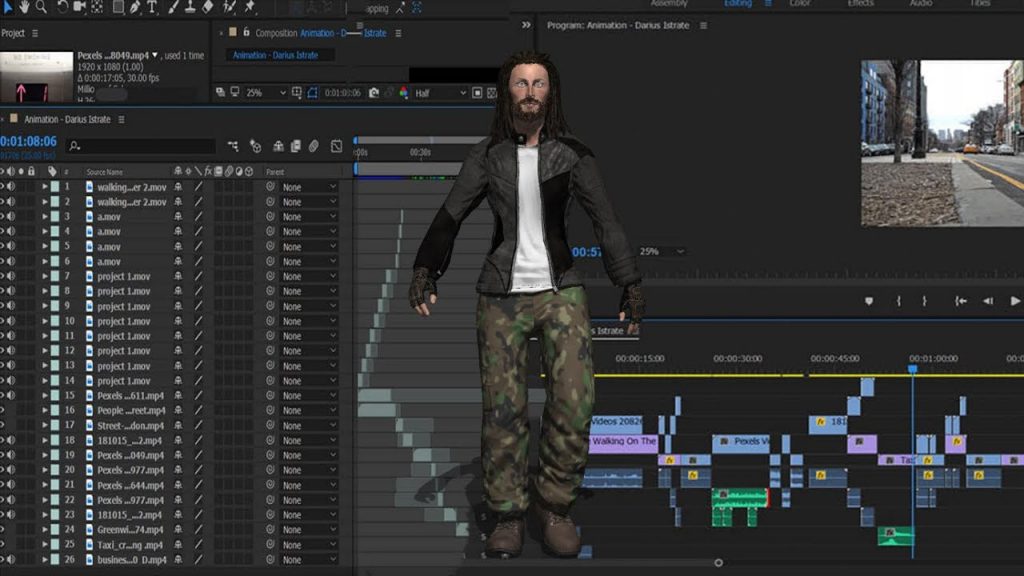Open the Parent dropdown for layer 5
The width and height of the screenshot is (1024, 576).
pos(308,247)
